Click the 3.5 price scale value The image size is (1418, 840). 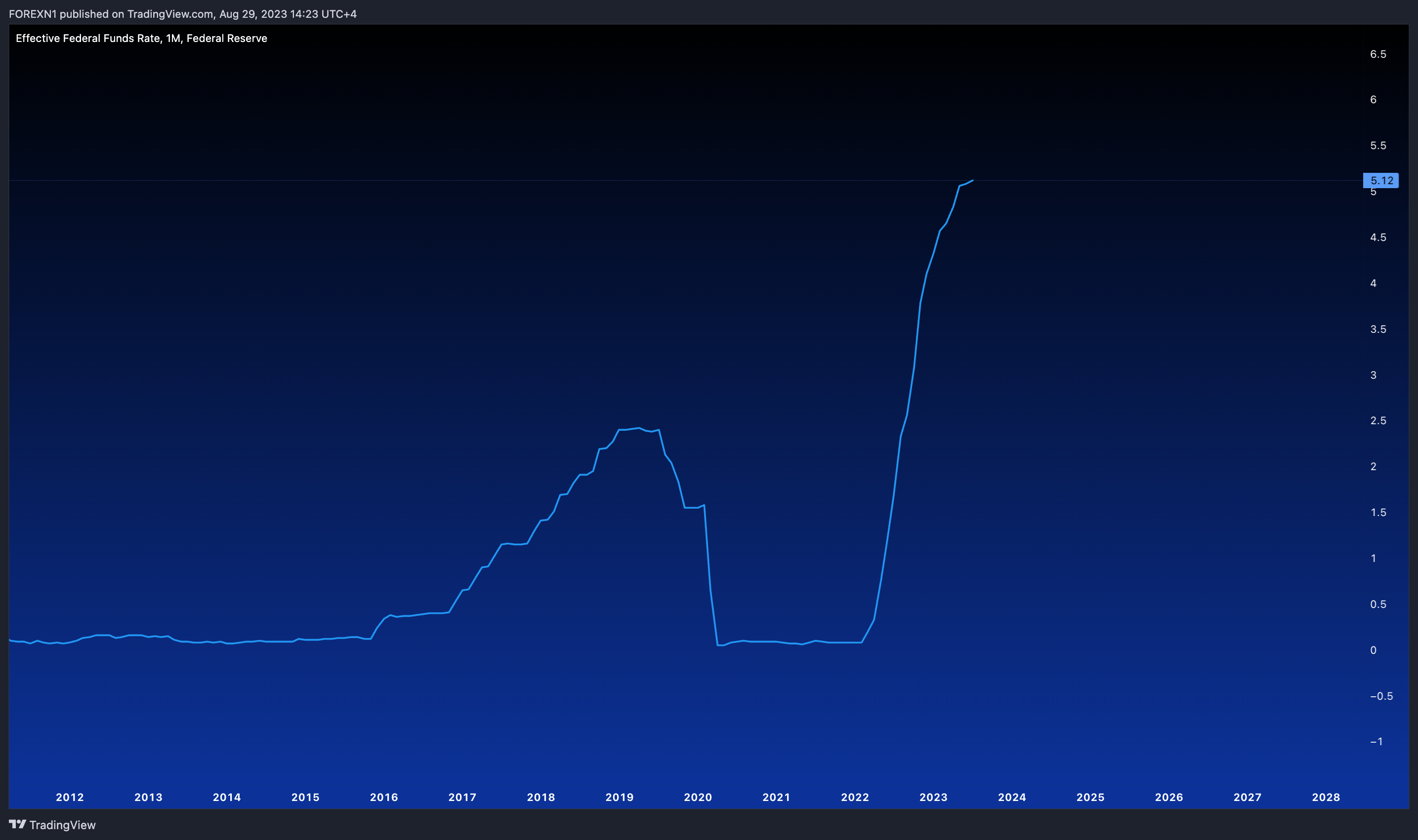click(1378, 329)
